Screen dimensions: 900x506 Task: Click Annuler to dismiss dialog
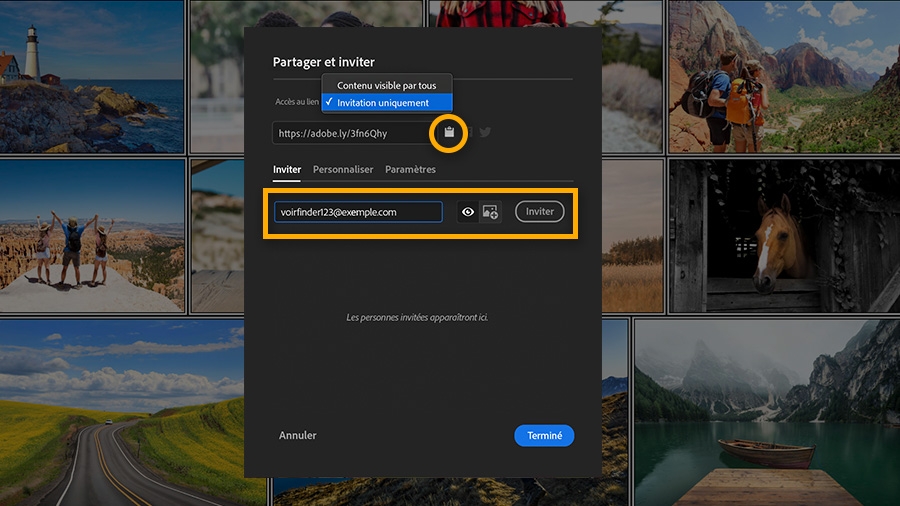(x=297, y=435)
